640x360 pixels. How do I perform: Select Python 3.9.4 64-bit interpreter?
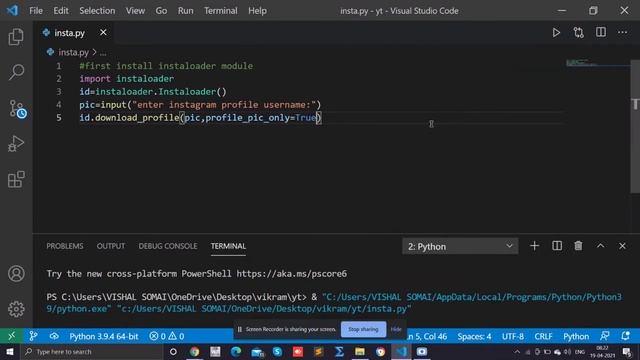click(104, 336)
